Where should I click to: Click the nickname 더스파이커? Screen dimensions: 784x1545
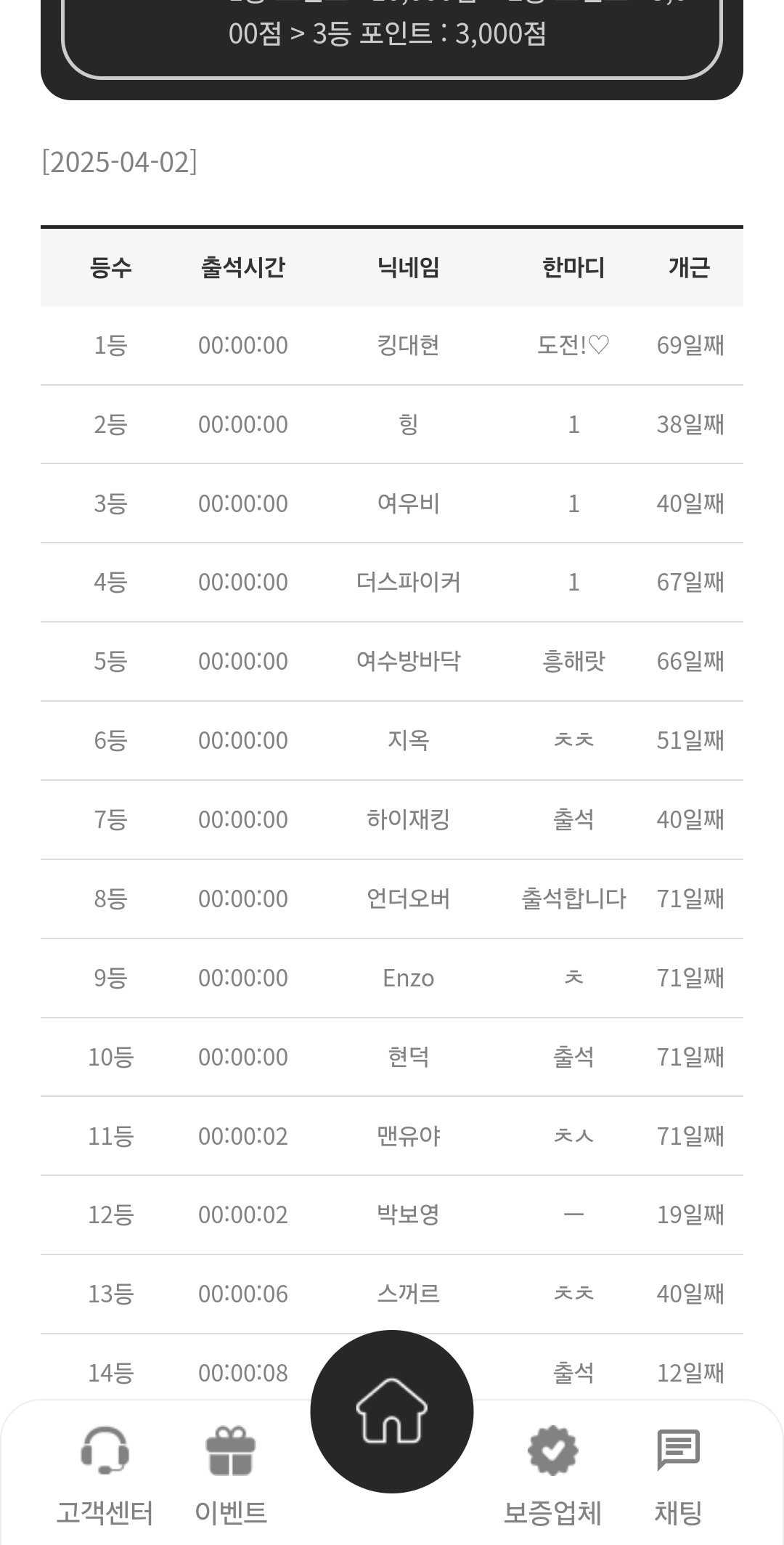click(x=409, y=582)
